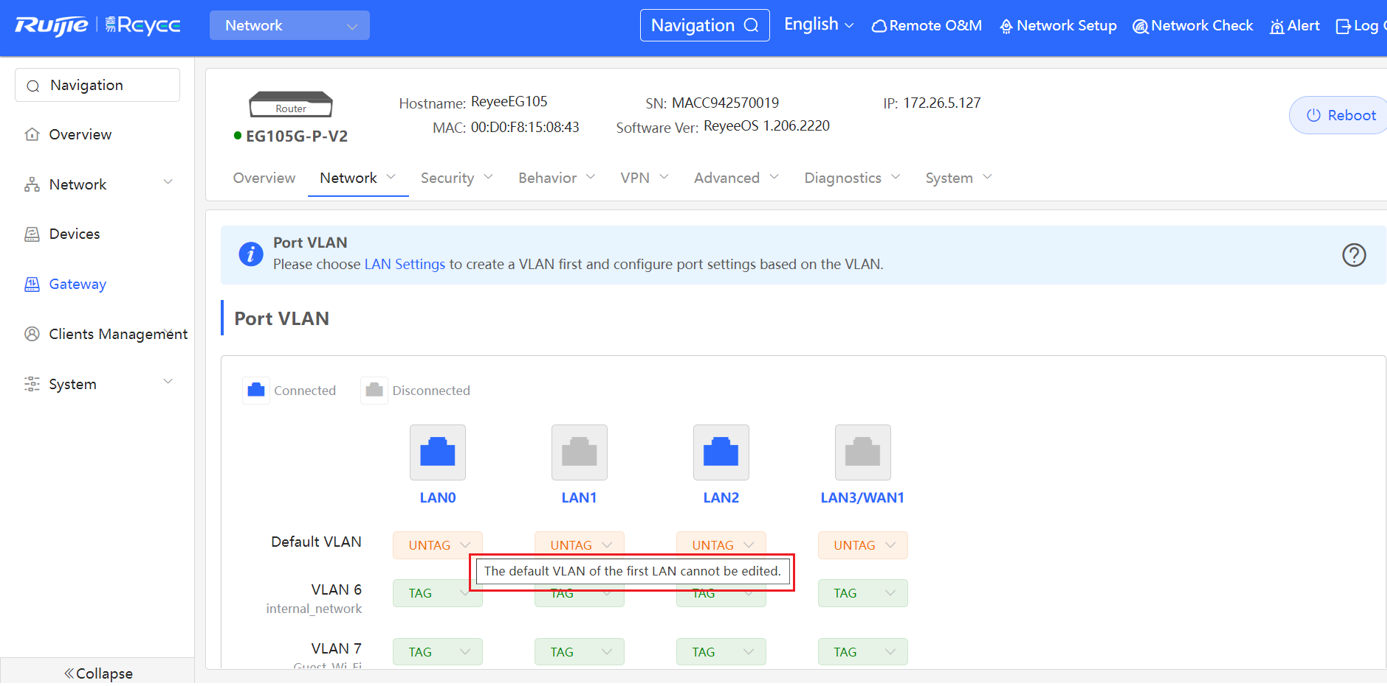The width and height of the screenshot is (1387, 686).
Task: Open the Network scope dropdown in header
Action: [289, 26]
